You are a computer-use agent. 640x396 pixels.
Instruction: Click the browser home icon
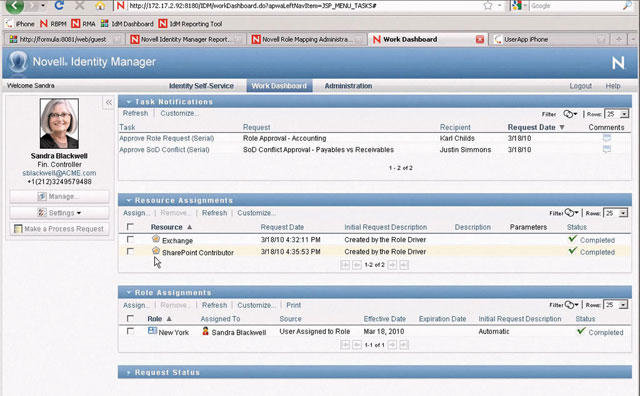point(100,6)
